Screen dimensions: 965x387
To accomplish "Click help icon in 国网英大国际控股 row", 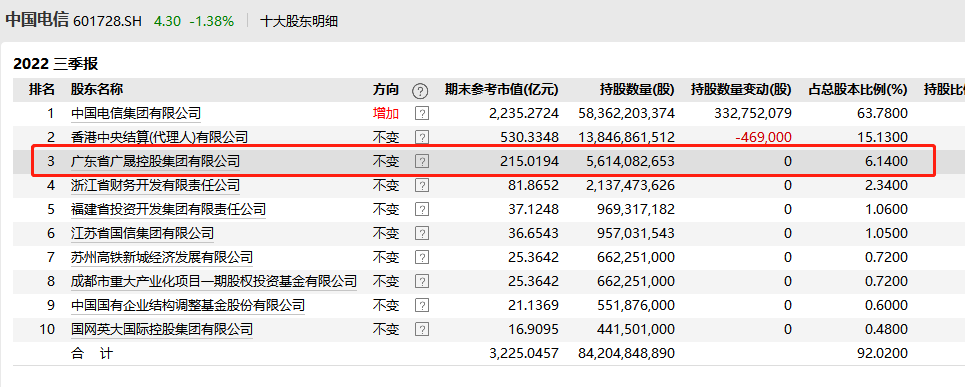I will 422,329.
